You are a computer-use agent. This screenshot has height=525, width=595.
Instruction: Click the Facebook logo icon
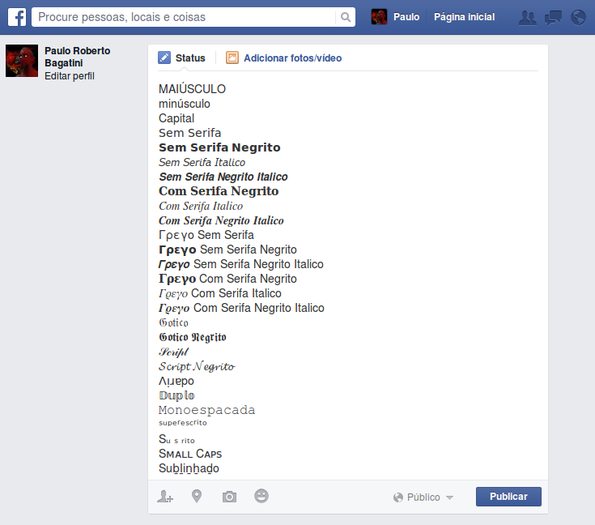pyautogui.click(x=17, y=17)
